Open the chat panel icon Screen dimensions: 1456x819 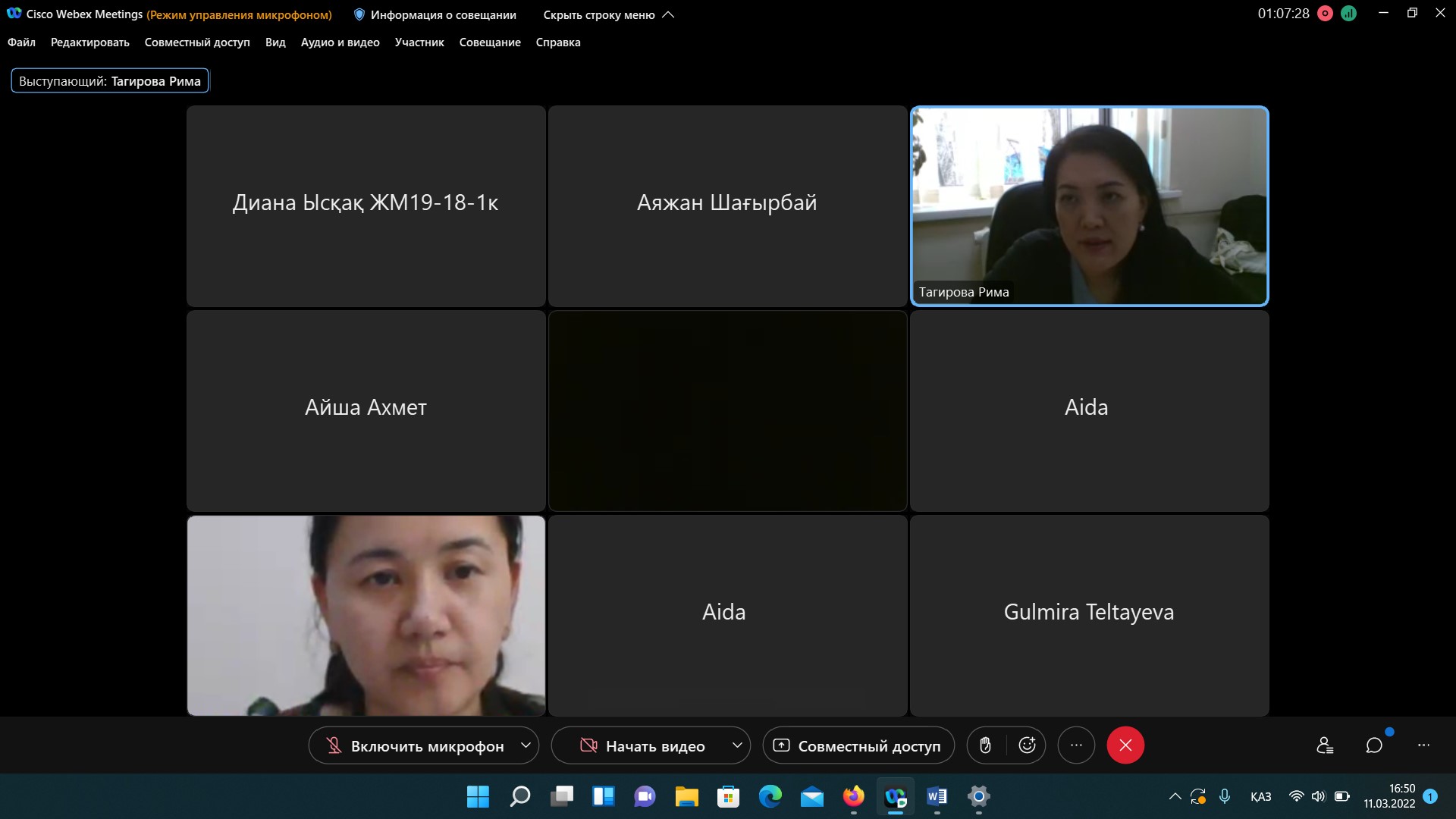pos(1374,745)
